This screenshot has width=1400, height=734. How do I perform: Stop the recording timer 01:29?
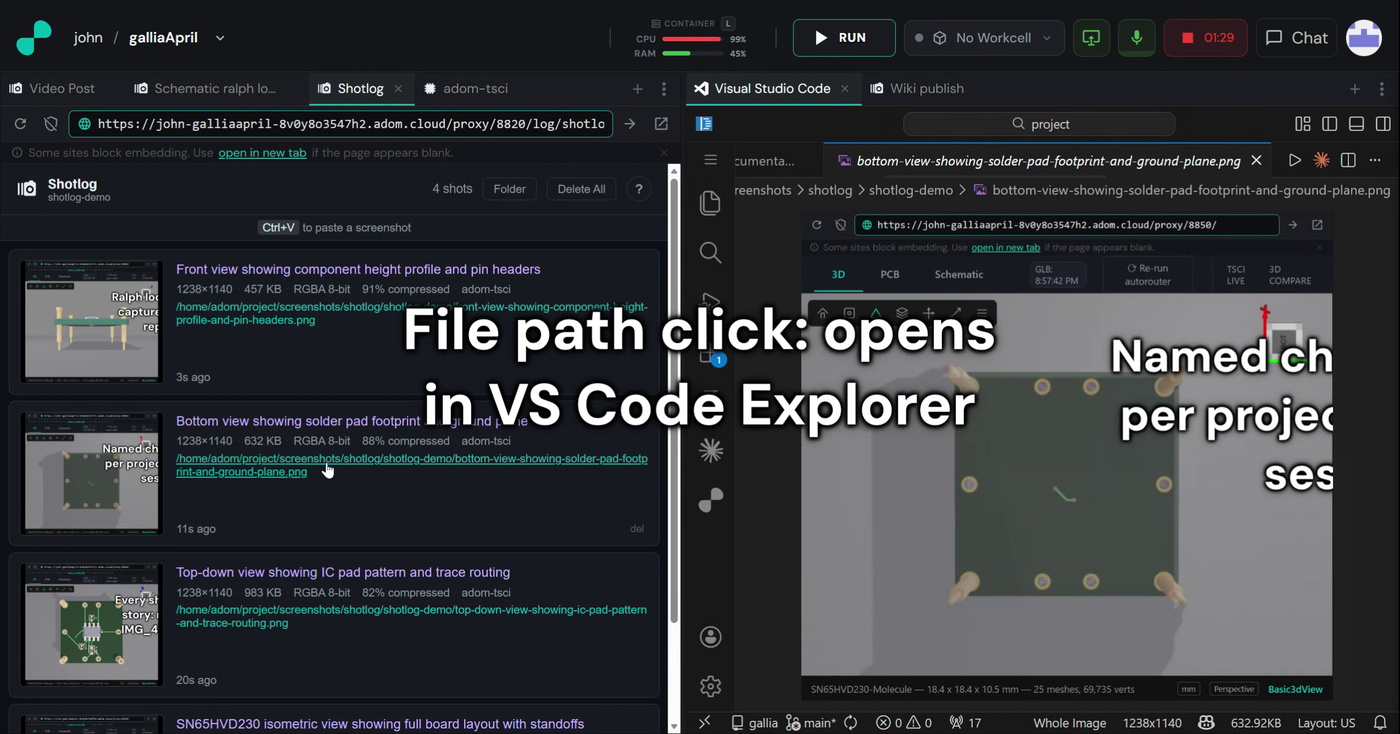1206,37
